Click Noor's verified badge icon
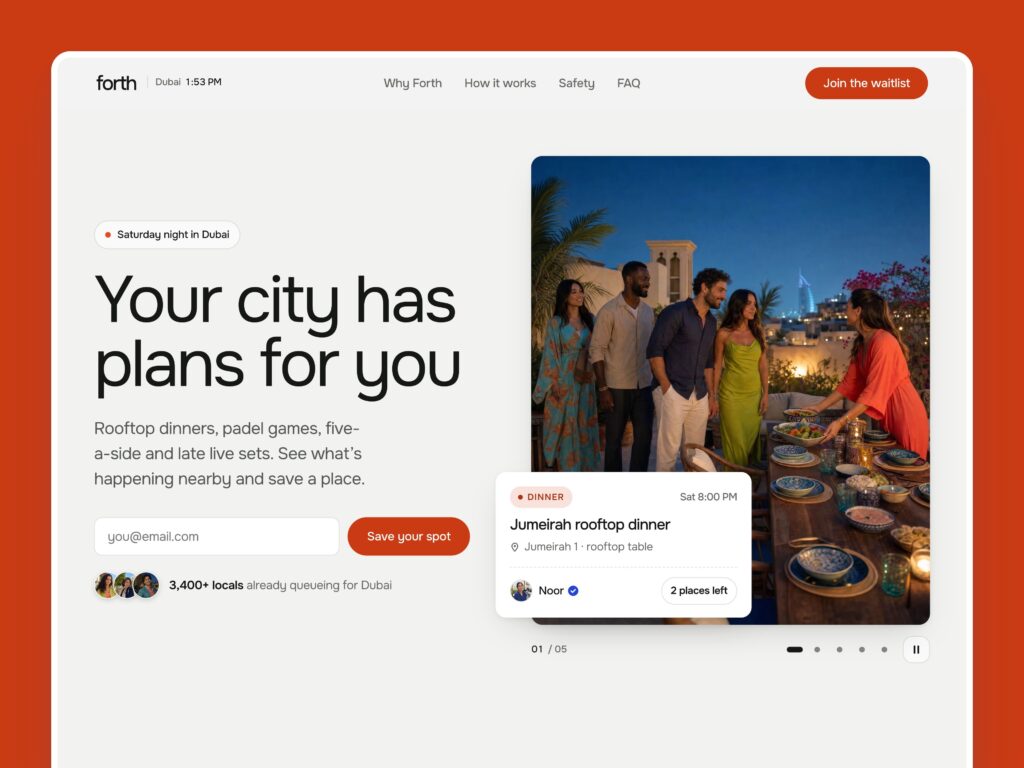The image size is (1024, 768). (573, 591)
